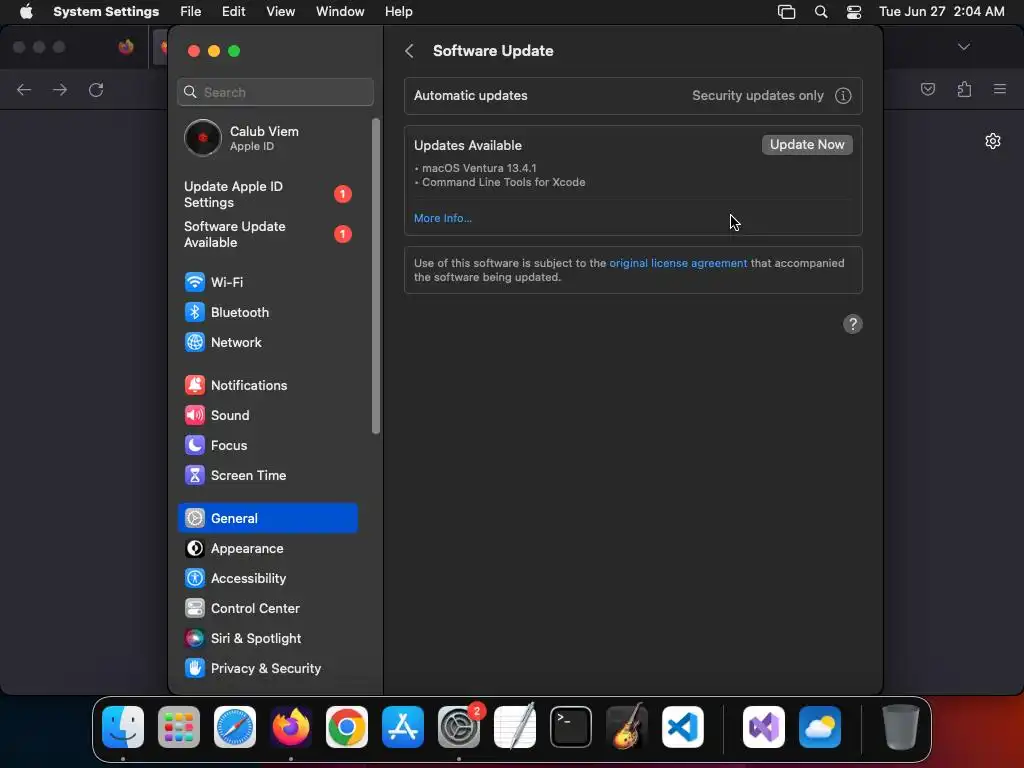Open Focus settings in sidebar
1024x768 pixels.
pos(268,445)
